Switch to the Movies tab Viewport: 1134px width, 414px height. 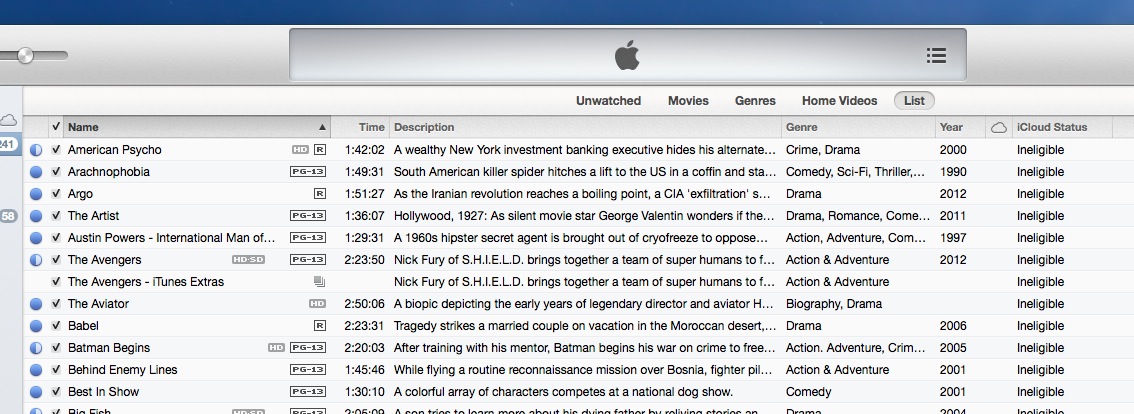click(688, 101)
